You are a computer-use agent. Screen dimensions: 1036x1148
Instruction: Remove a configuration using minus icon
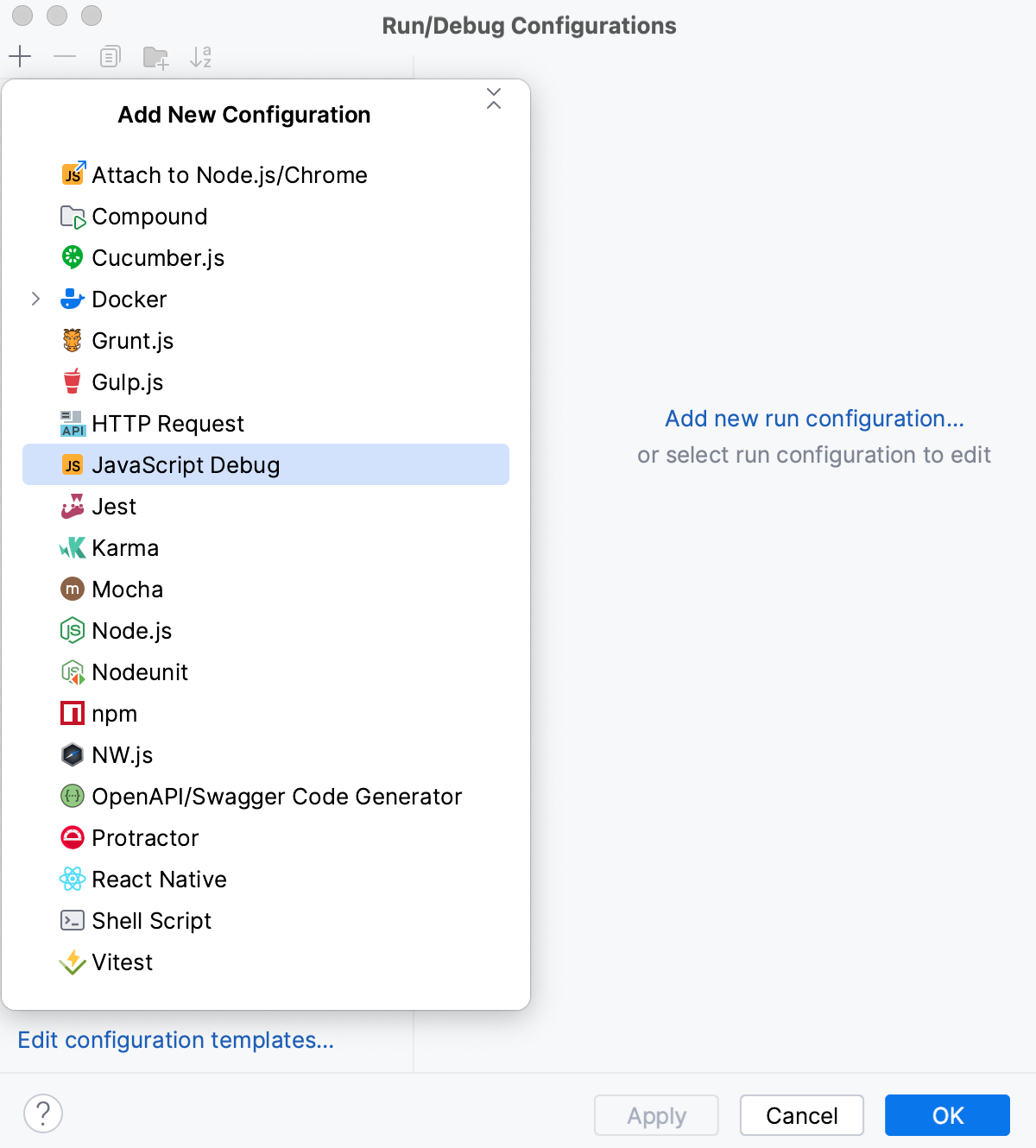(x=64, y=57)
